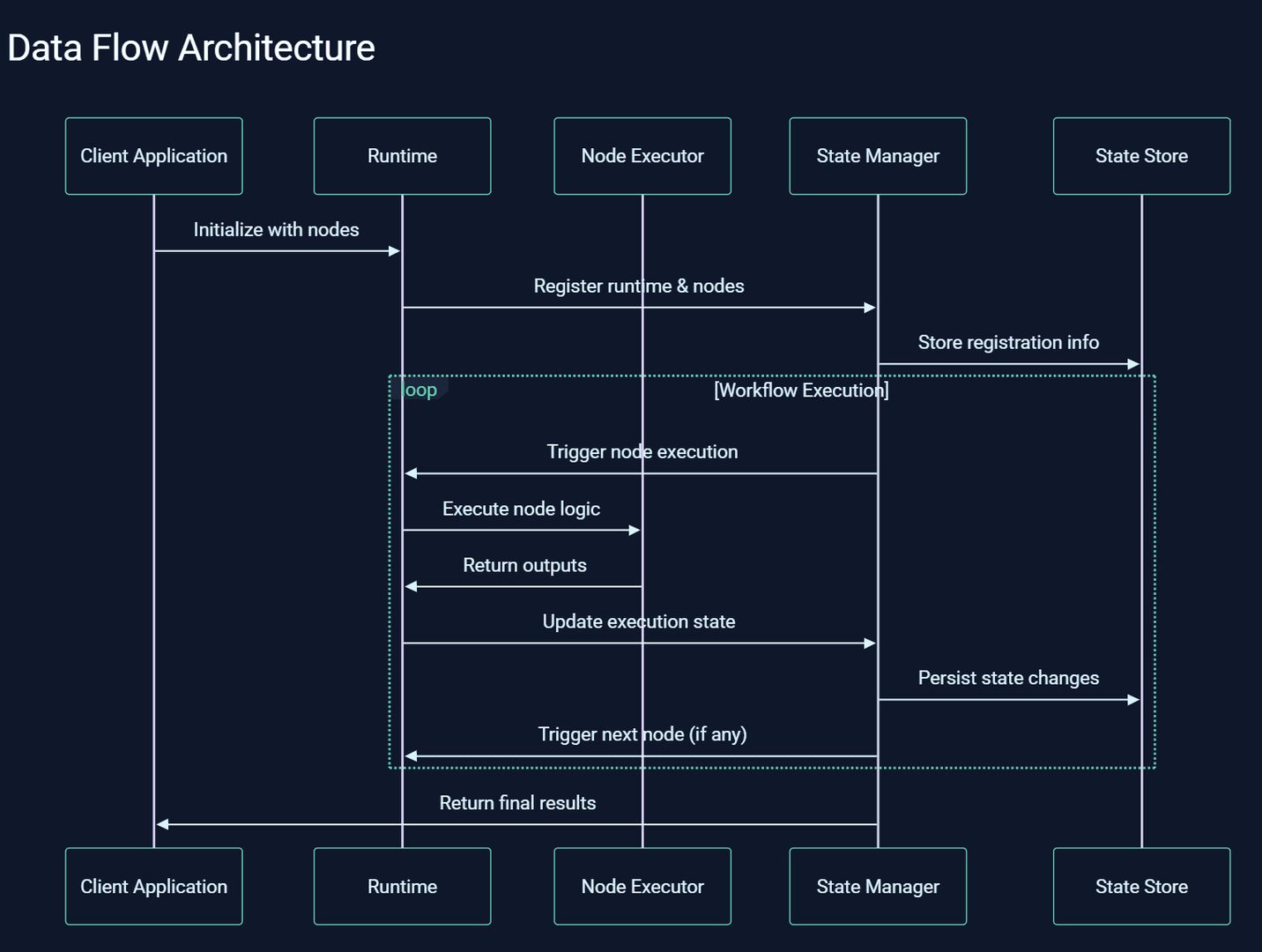Click the bottom Client Application box
The height and width of the screenshot is (952, 1262).
(153, 886)
